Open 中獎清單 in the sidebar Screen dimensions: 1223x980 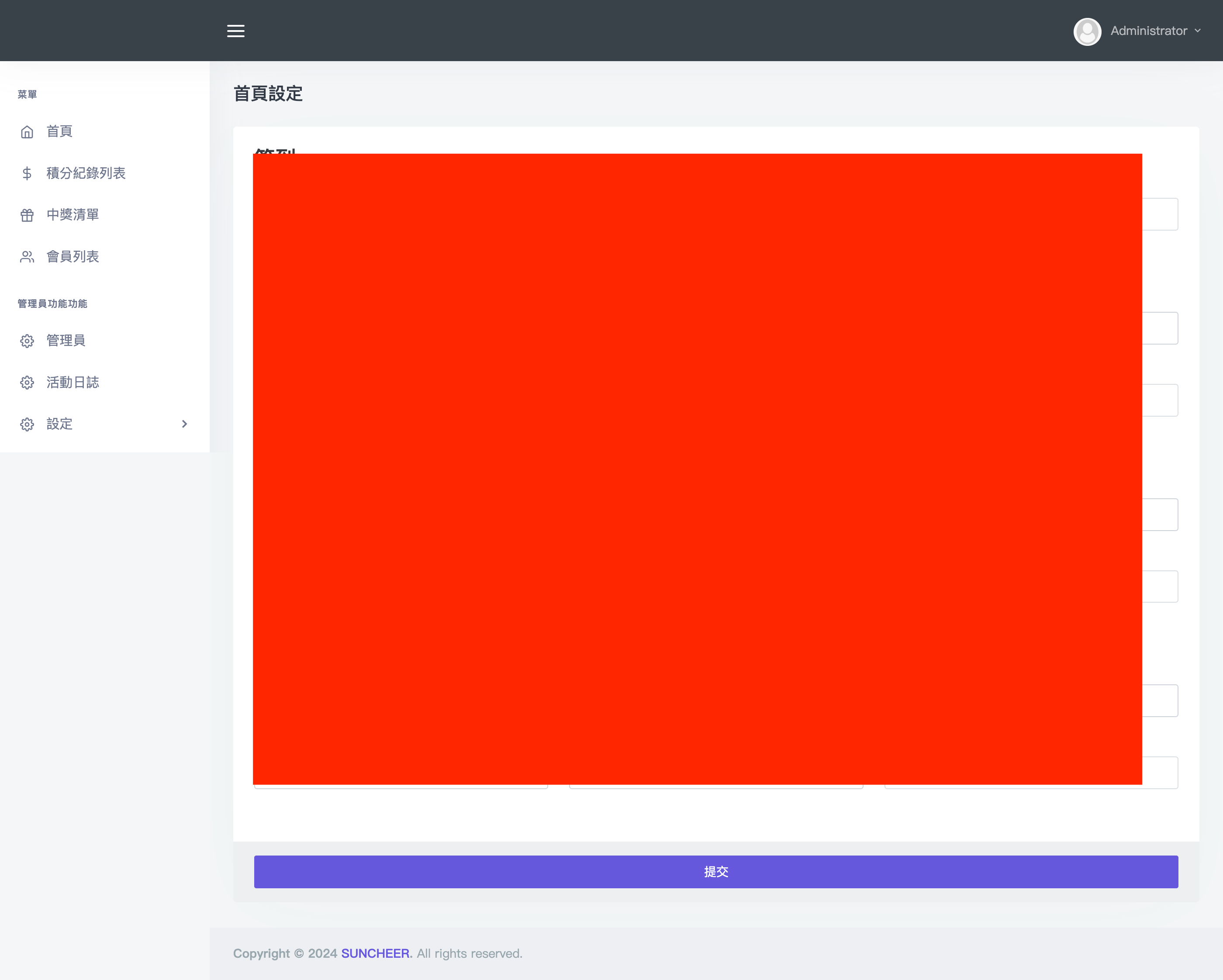coord(73,215)
